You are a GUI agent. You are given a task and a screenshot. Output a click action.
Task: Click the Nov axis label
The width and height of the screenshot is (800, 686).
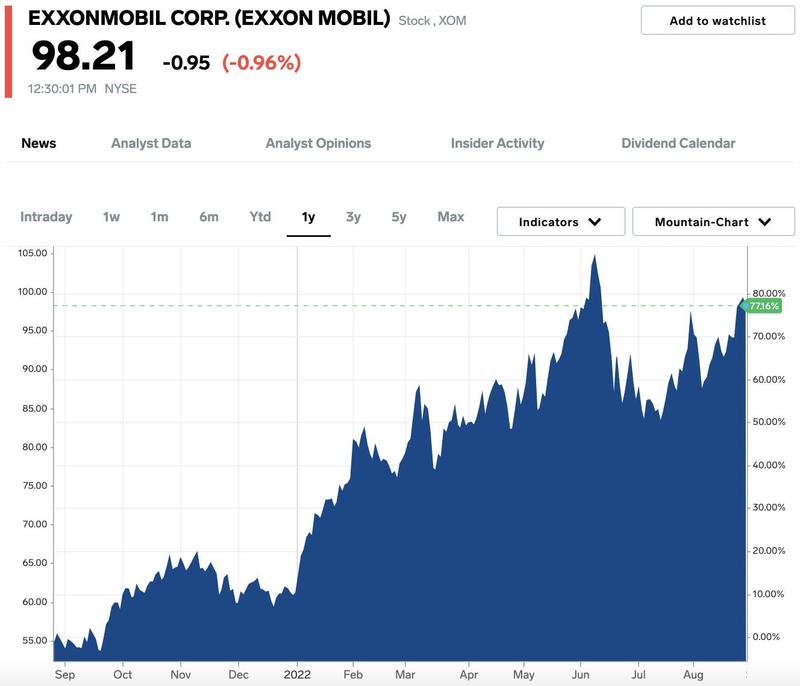(181, 674)
